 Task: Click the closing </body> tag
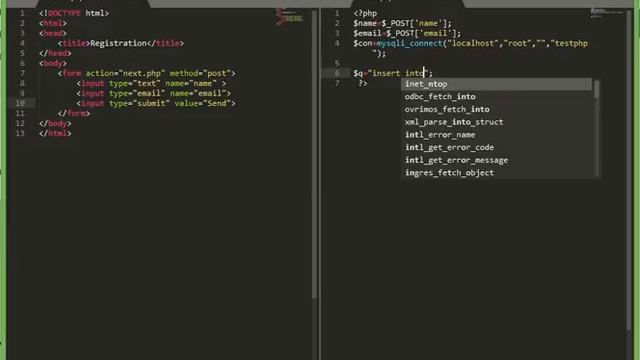click(x=55, y=123)
